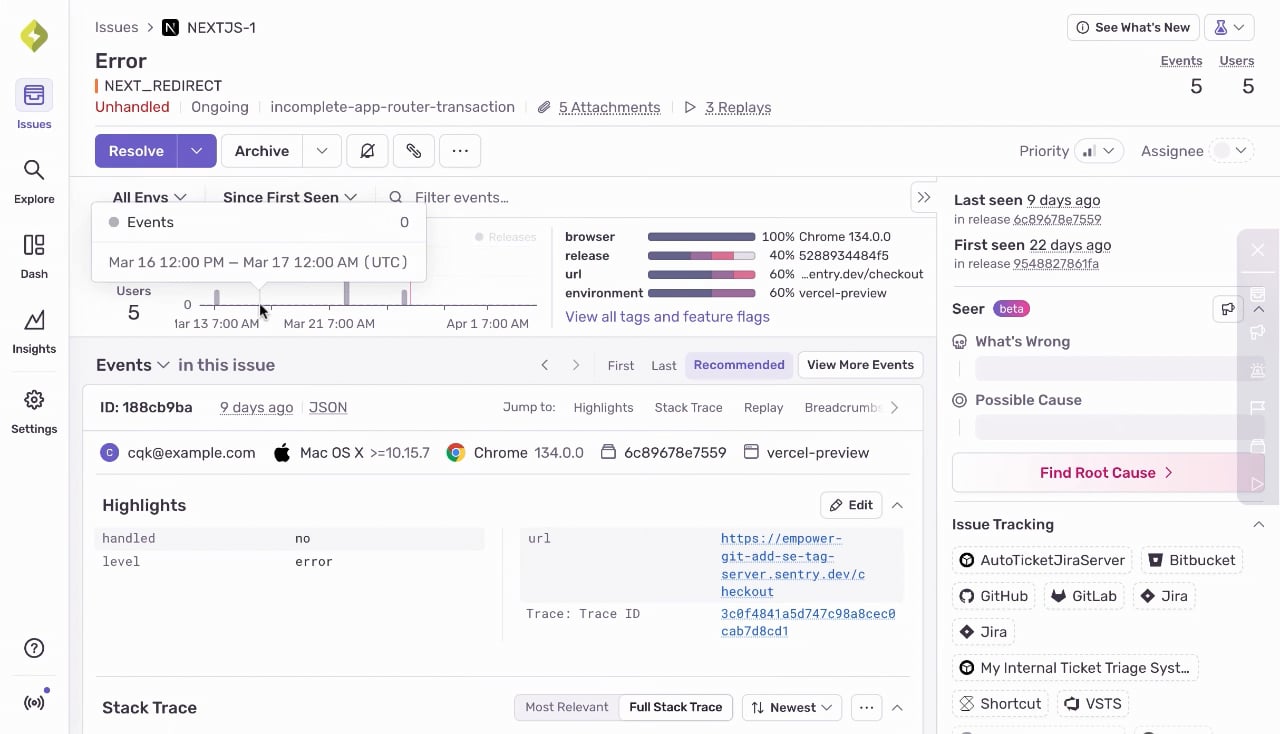Jump to Highlights section
The height and width of the screenshot is (734, 1280).
click(x=603, y=407)
